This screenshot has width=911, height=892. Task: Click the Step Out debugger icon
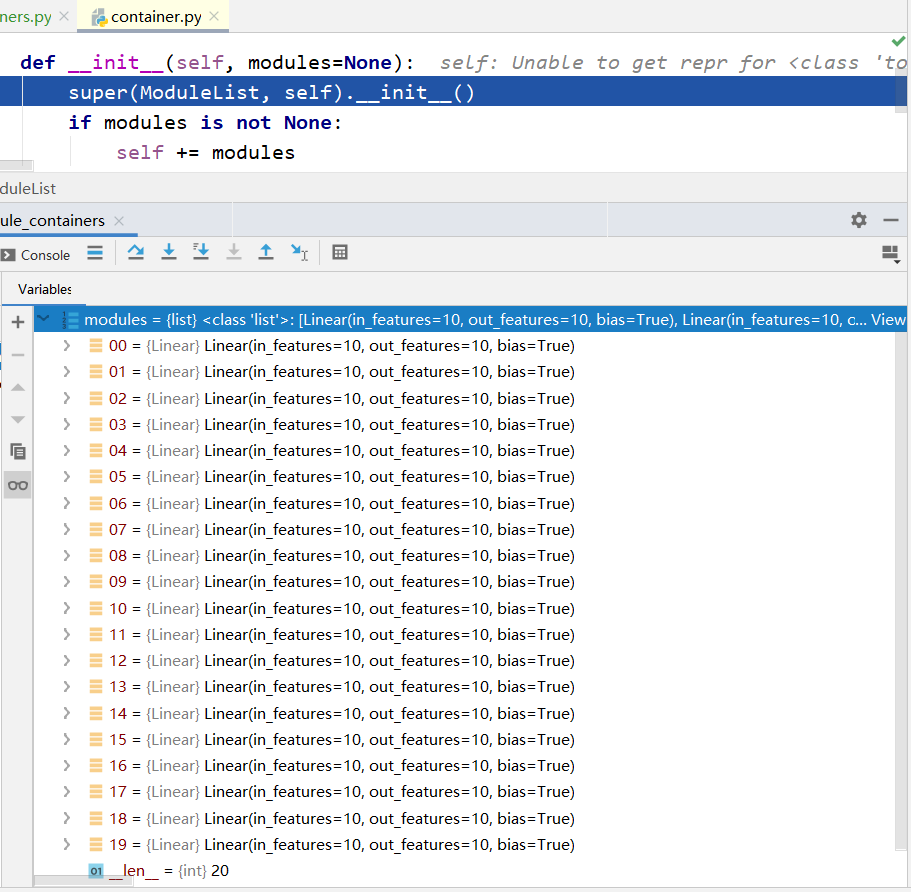[266, 252]
